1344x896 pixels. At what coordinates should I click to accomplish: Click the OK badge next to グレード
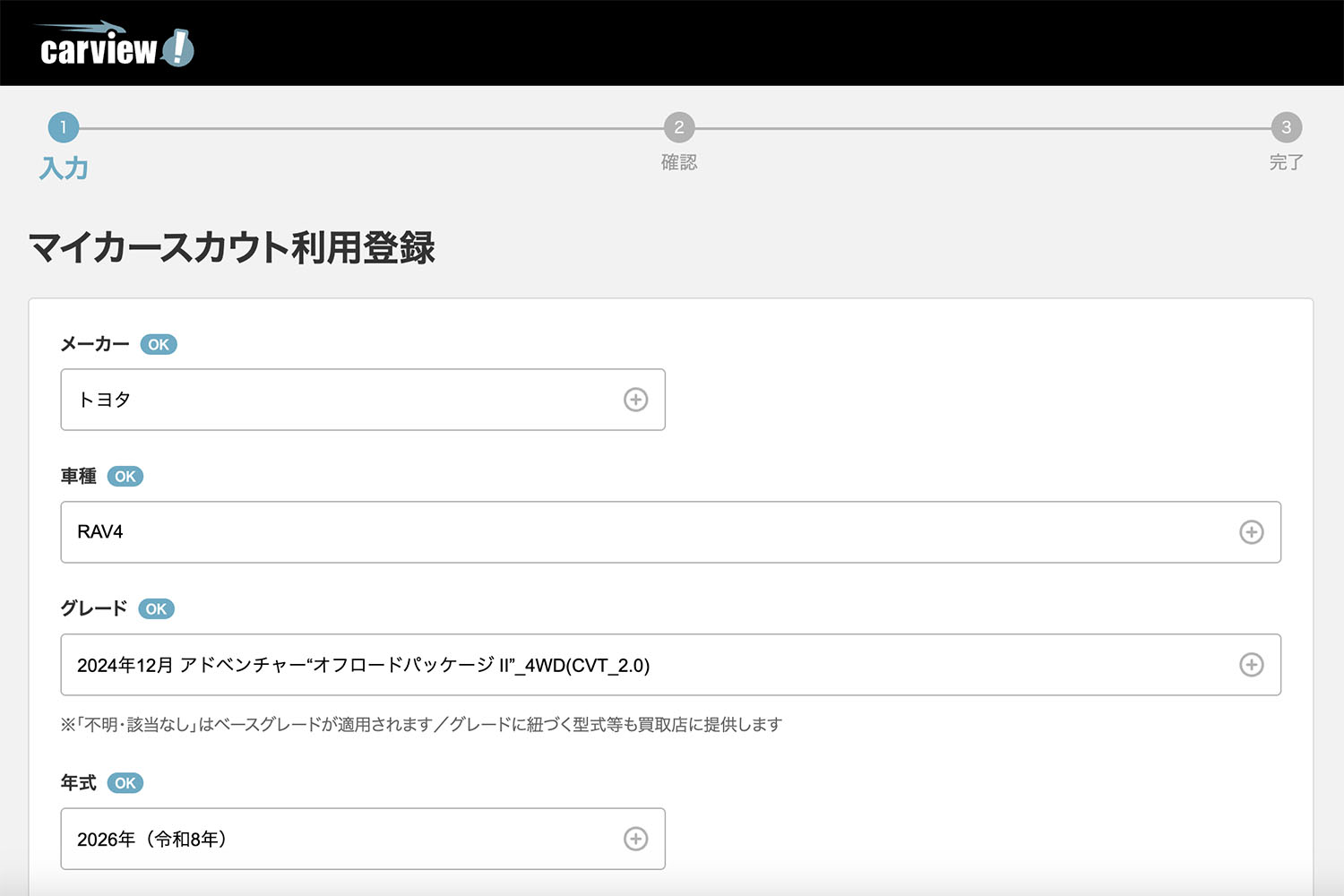click(156, 609)
